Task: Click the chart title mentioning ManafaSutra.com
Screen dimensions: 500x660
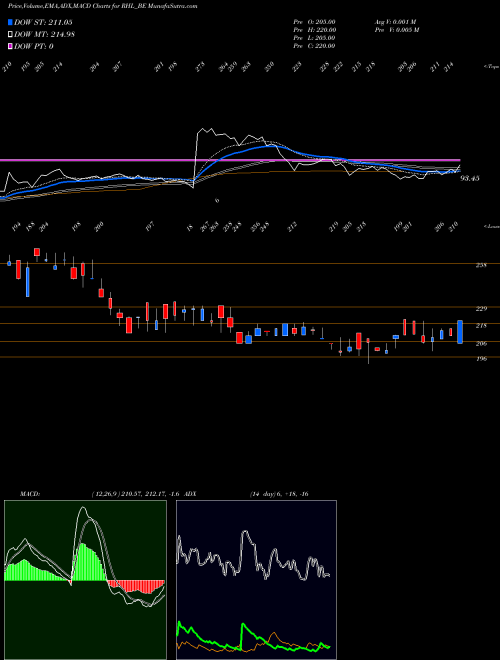Action: pyautogui.click(x=103, y=6)
